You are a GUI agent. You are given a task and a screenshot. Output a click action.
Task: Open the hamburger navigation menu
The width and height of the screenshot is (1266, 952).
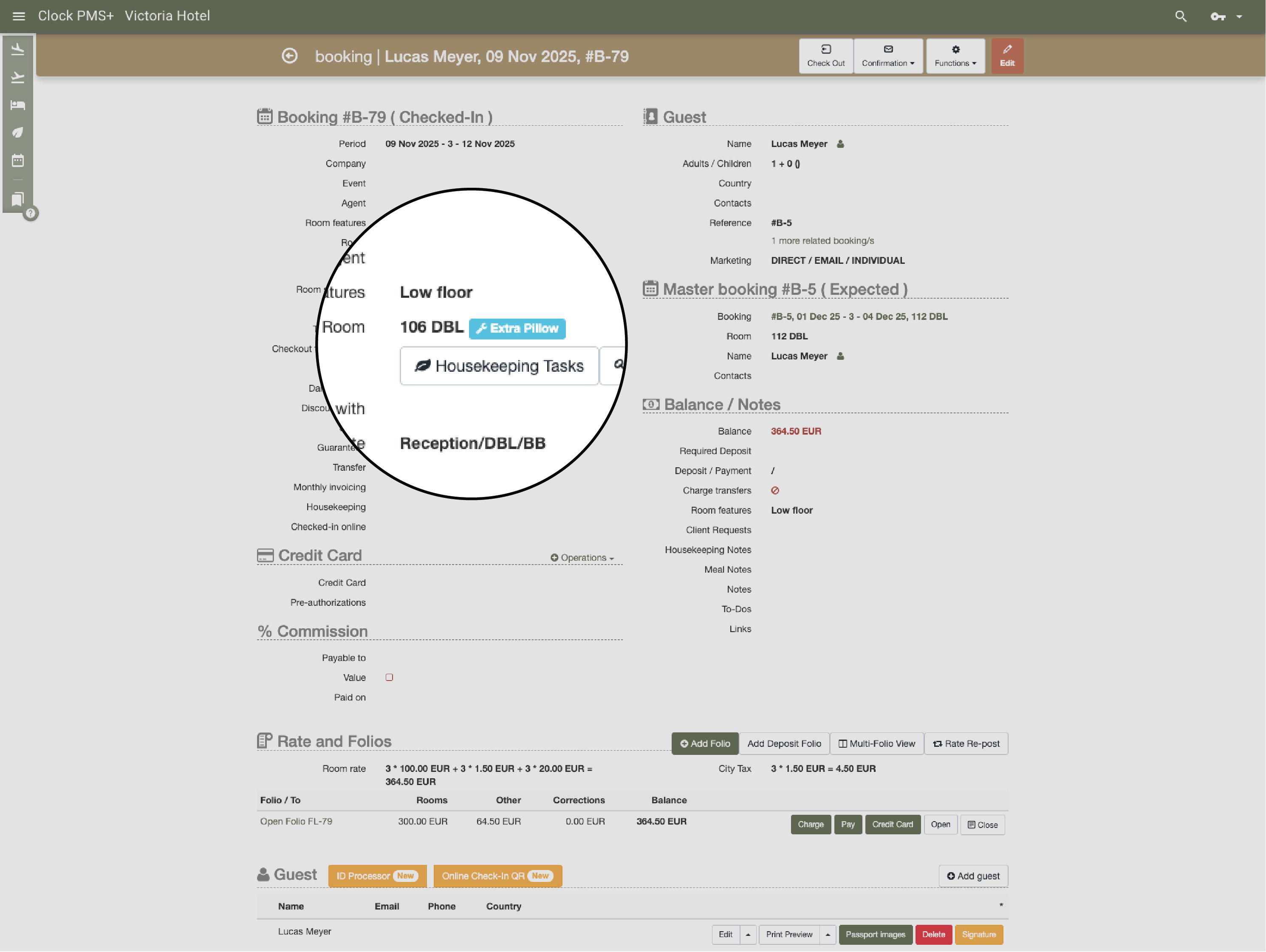tap(19, 16)
